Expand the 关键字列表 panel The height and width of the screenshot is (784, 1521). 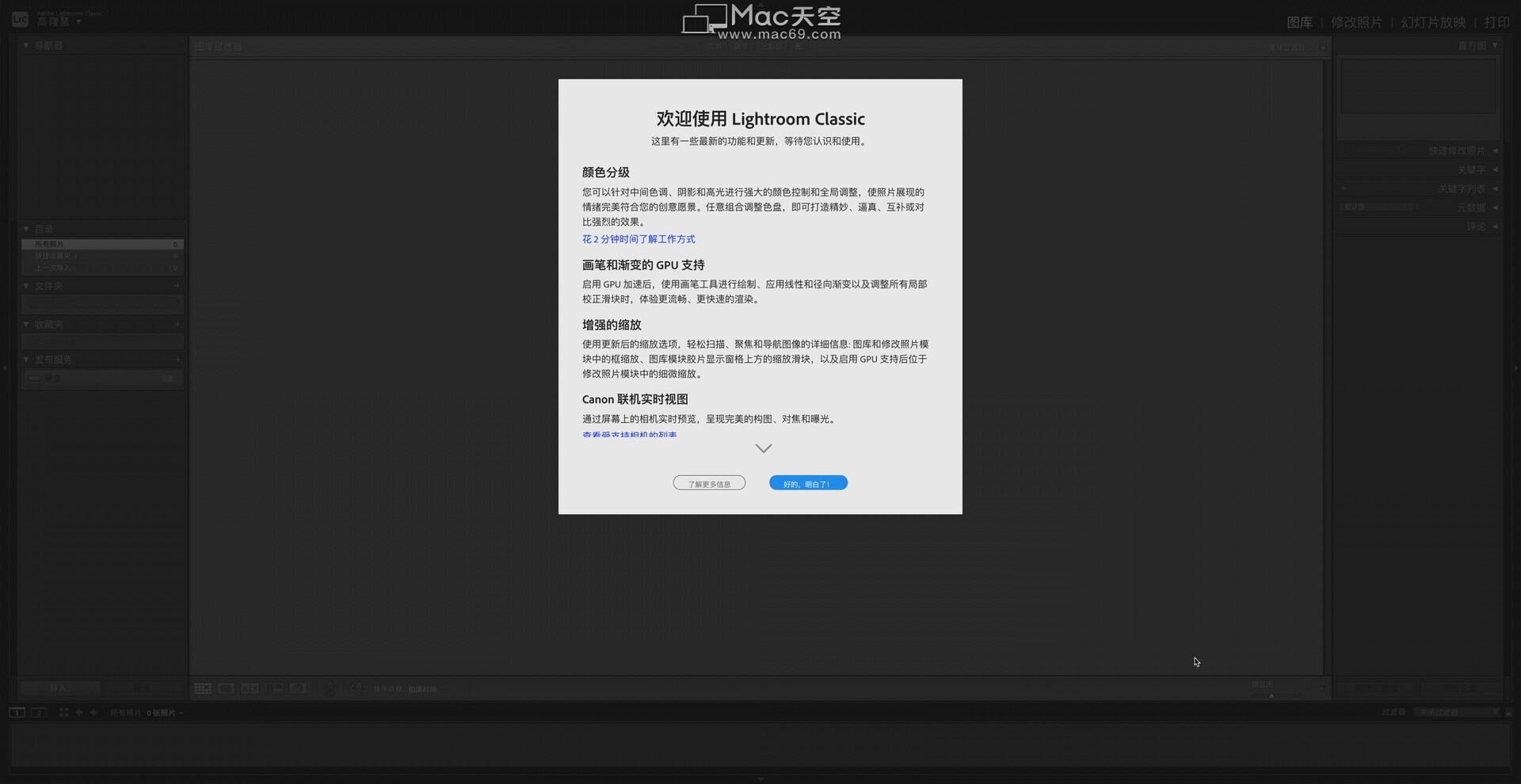coord(1495,188)
